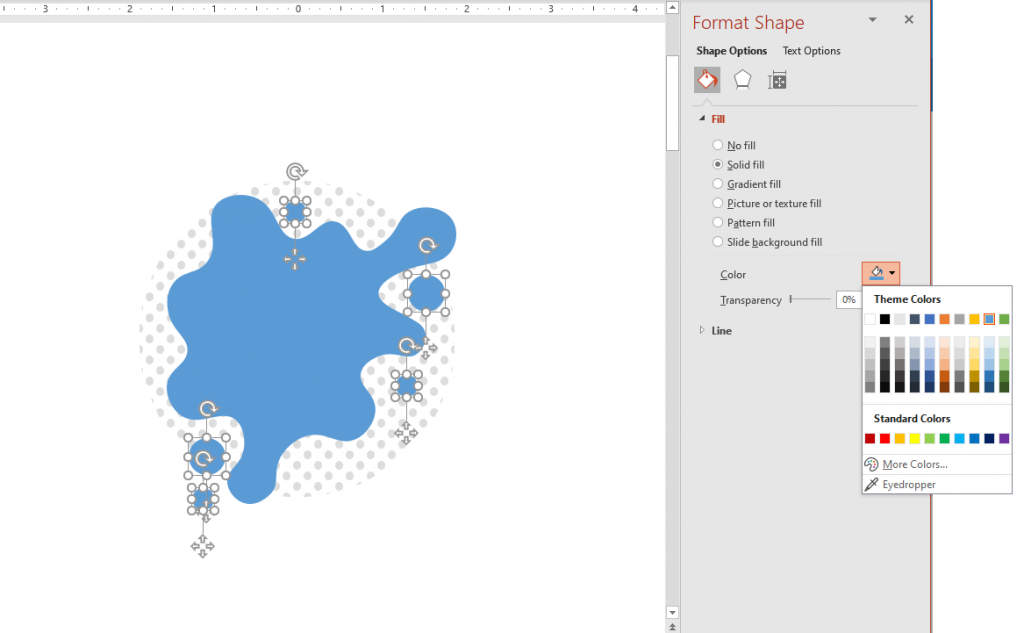Open the Effects pentagon icon
The width and height of the screenshot is (1024, 633).
pos(742,79)
